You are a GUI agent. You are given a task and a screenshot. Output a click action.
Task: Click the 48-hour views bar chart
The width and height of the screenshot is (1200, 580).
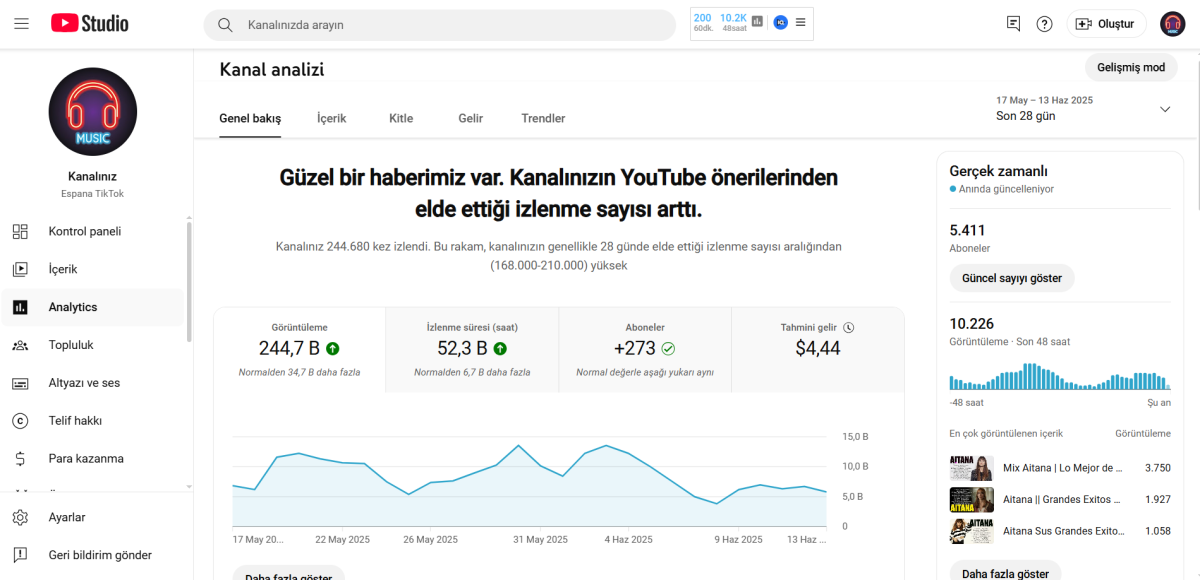point(1060,377)
